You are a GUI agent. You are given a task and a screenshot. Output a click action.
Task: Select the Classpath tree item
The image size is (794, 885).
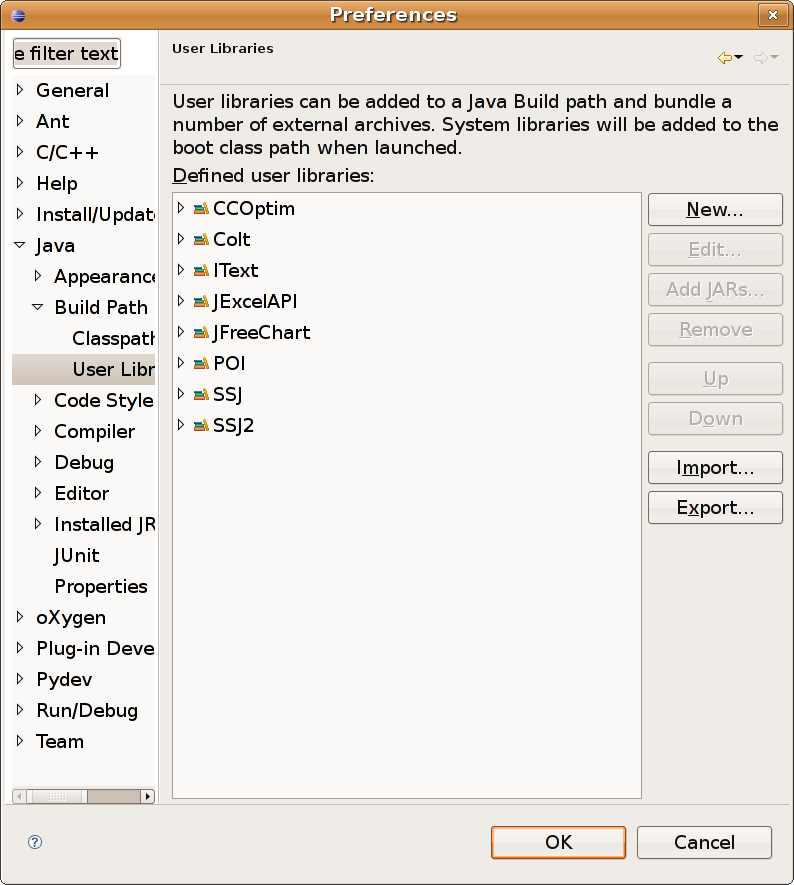tap(113, 338)
